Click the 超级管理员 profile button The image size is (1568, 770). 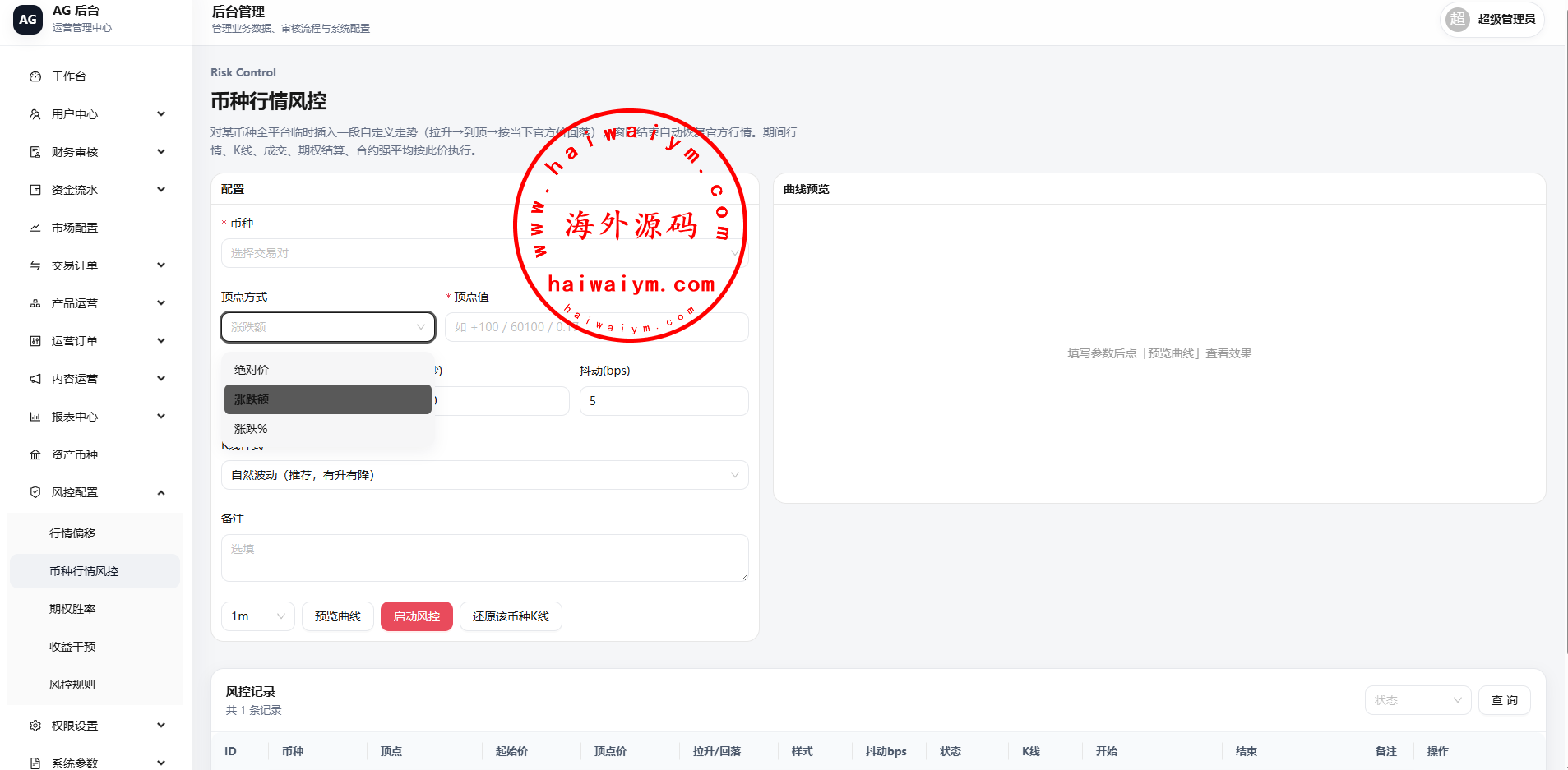coord(1492,19)
